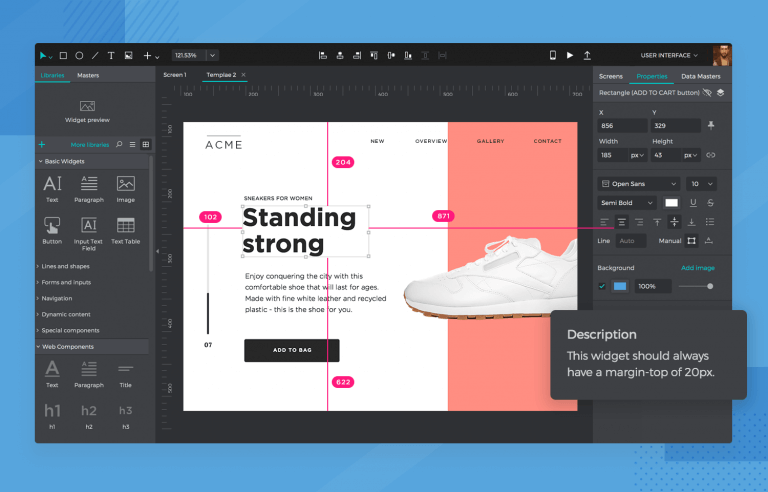Click the Play simulation icon

[570, 56]
